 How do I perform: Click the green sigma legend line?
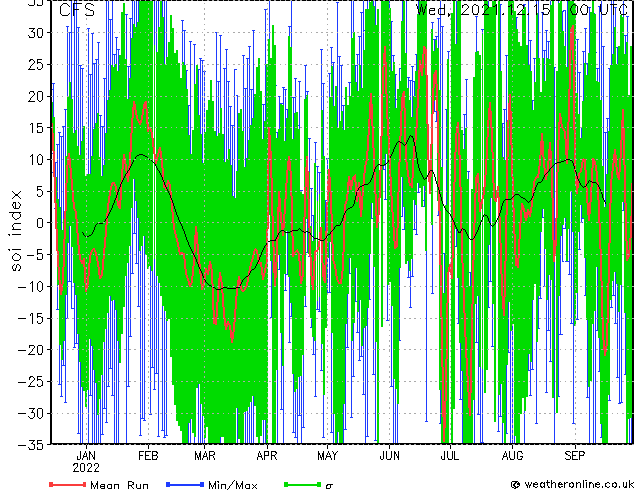pos(303,484)
